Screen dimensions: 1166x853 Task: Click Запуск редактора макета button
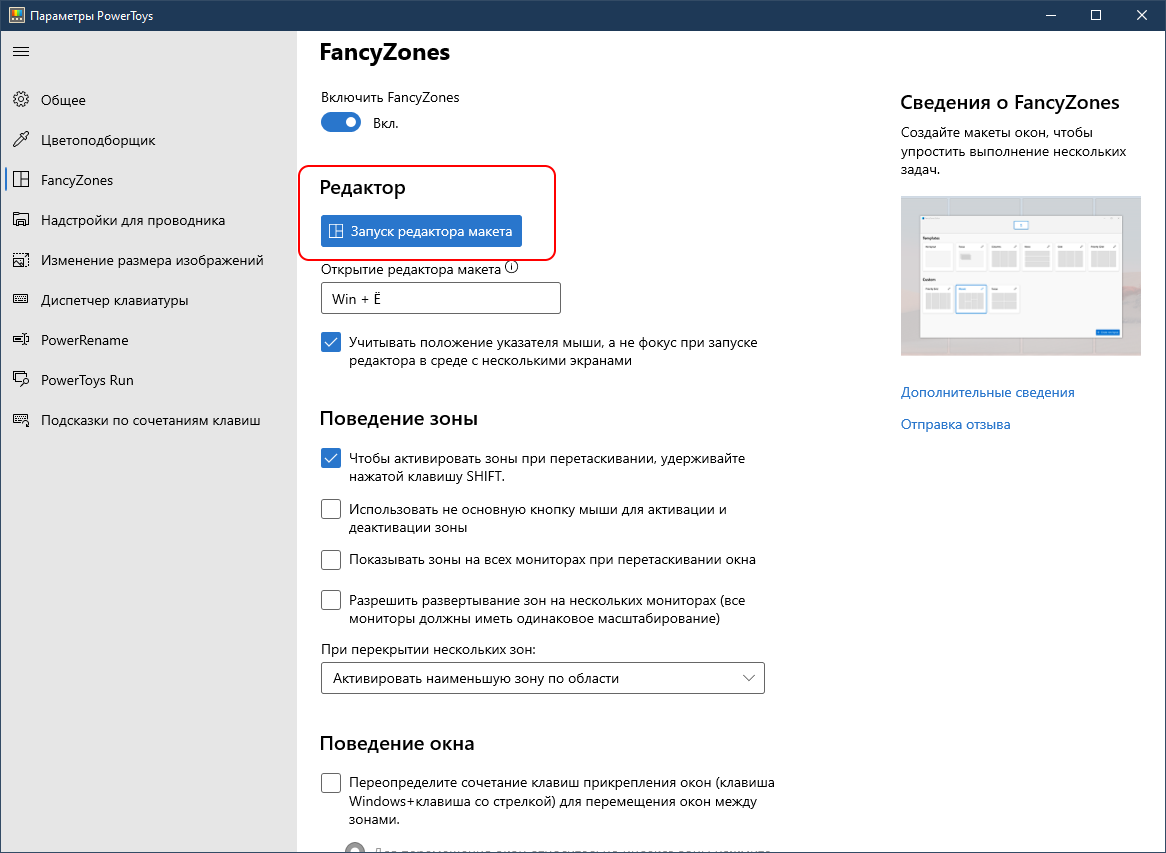(422, 231)
